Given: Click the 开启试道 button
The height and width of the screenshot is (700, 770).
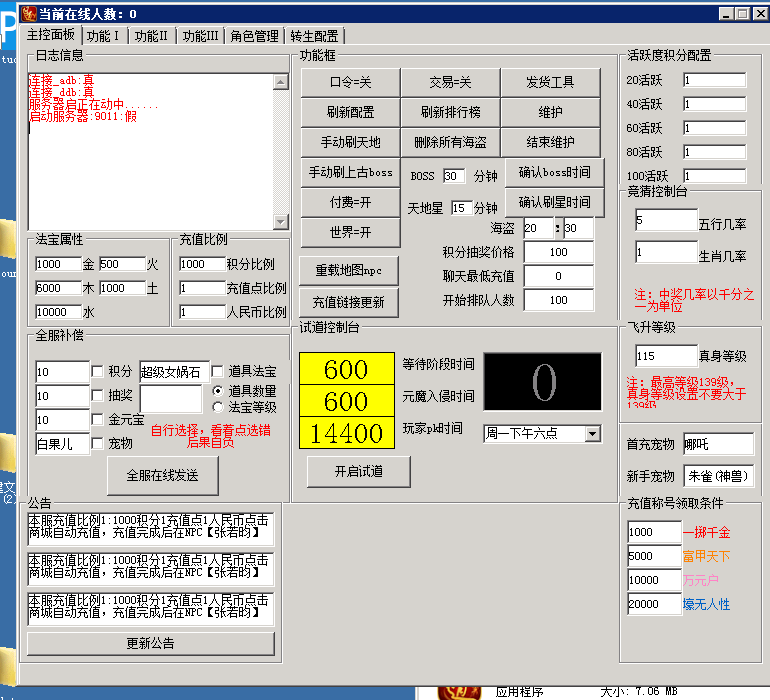Looking at the screenshot, I should coord(345,471).
